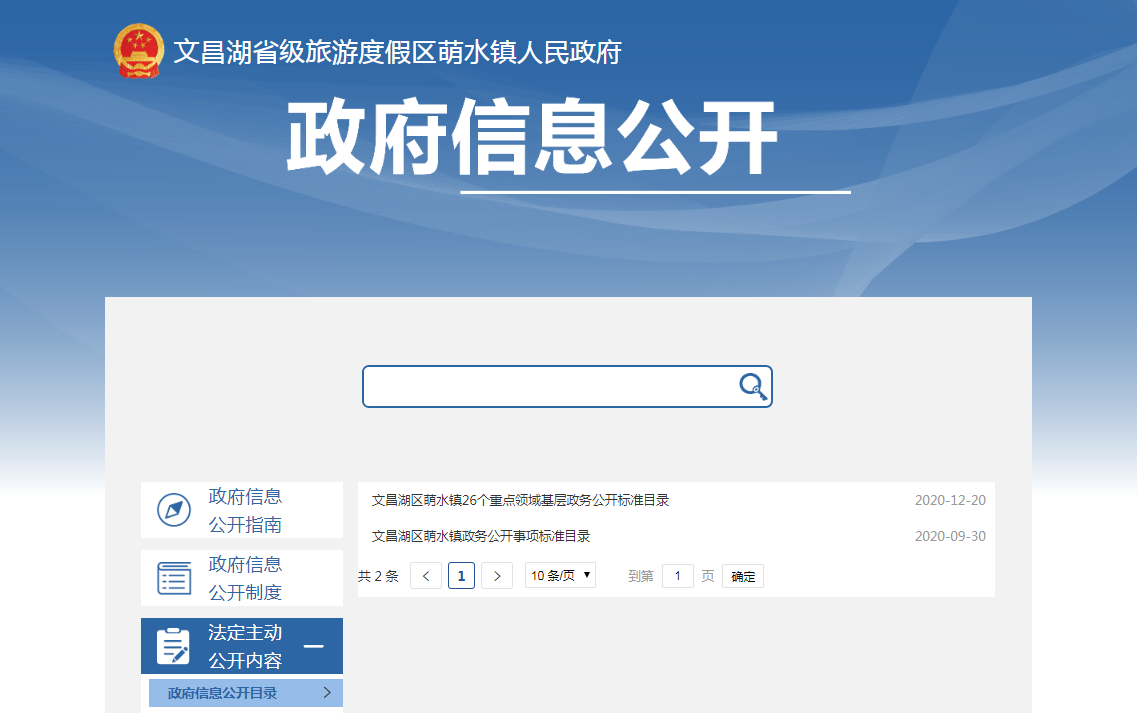The image size is (1137, 713).
Task: Select page 1 in pagination
Action: pos(461,576)
